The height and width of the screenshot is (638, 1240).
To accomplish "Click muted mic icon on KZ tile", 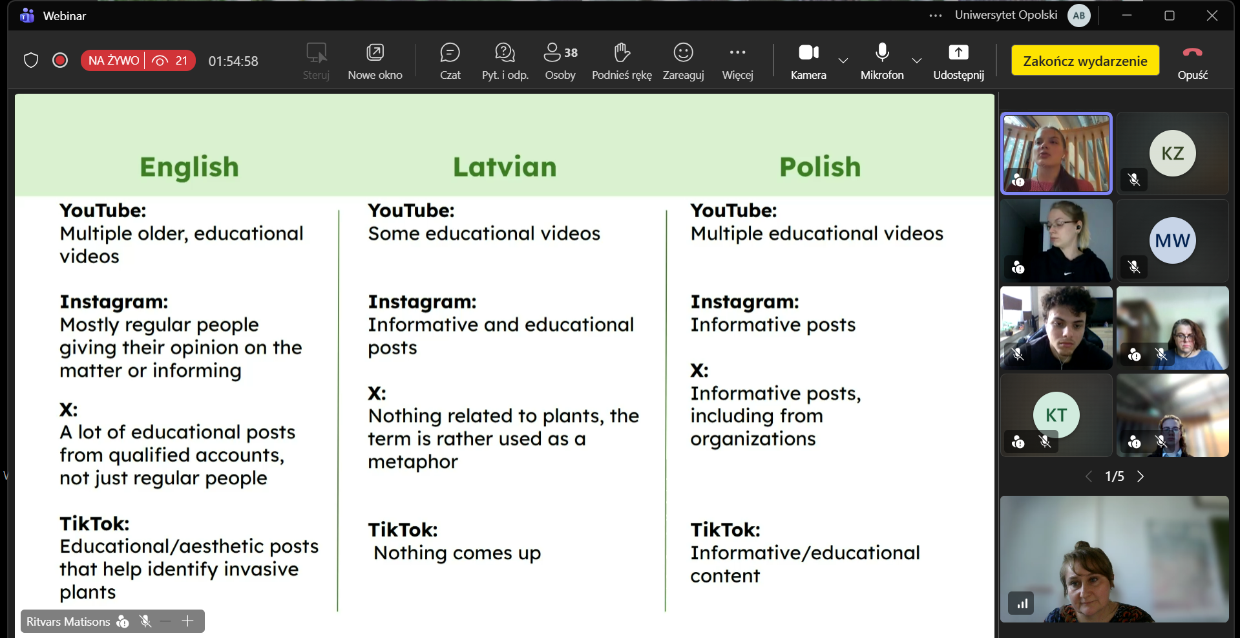I will coord(1134,180).
